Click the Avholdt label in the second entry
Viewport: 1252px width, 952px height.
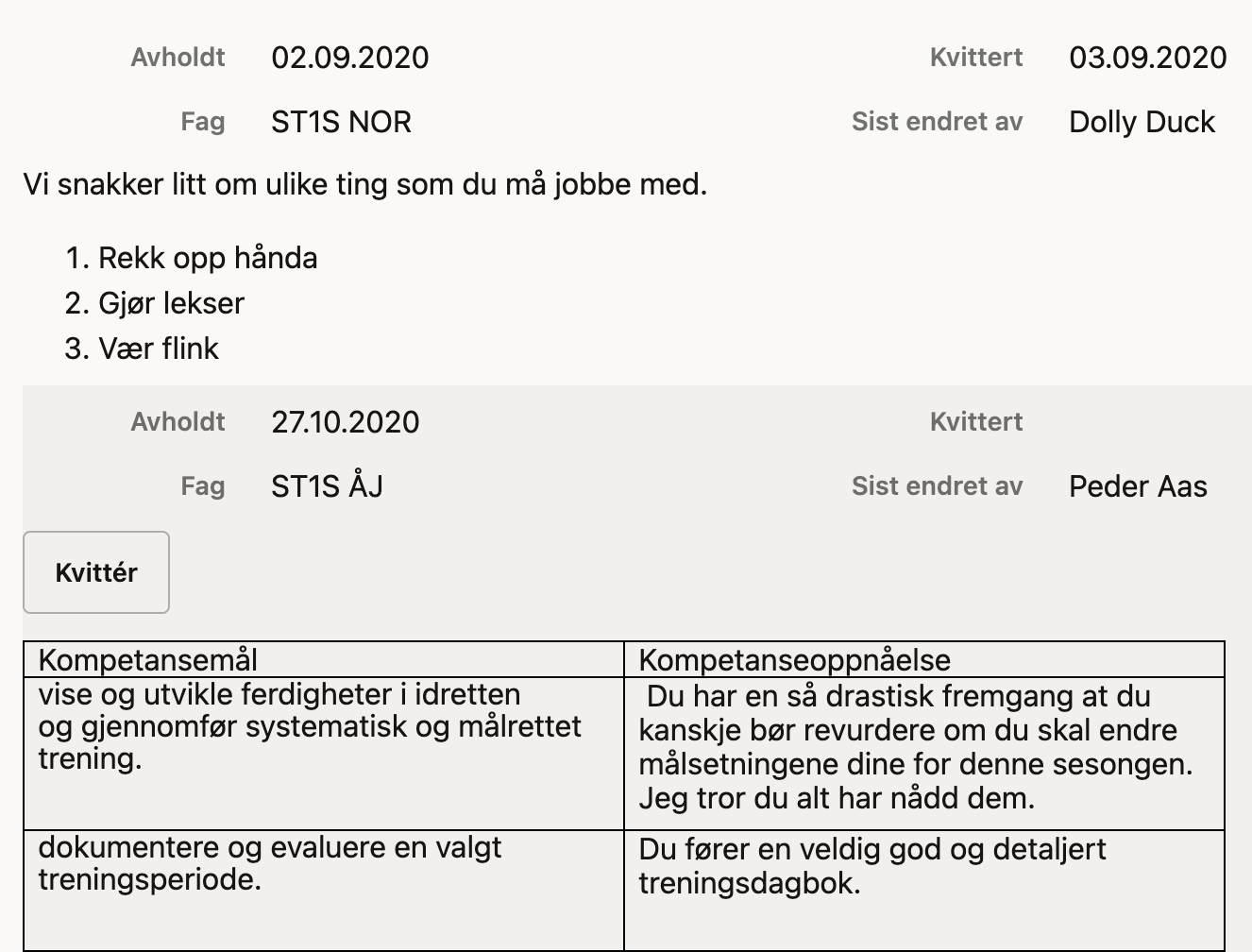coord(177,422)
